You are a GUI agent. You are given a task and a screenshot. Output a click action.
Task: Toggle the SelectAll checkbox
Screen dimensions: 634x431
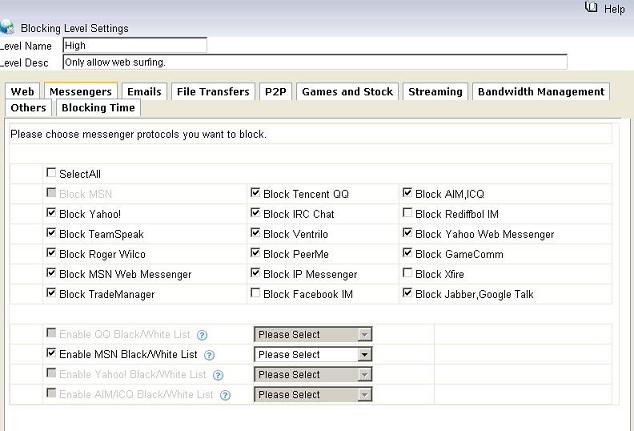point(51,173)
